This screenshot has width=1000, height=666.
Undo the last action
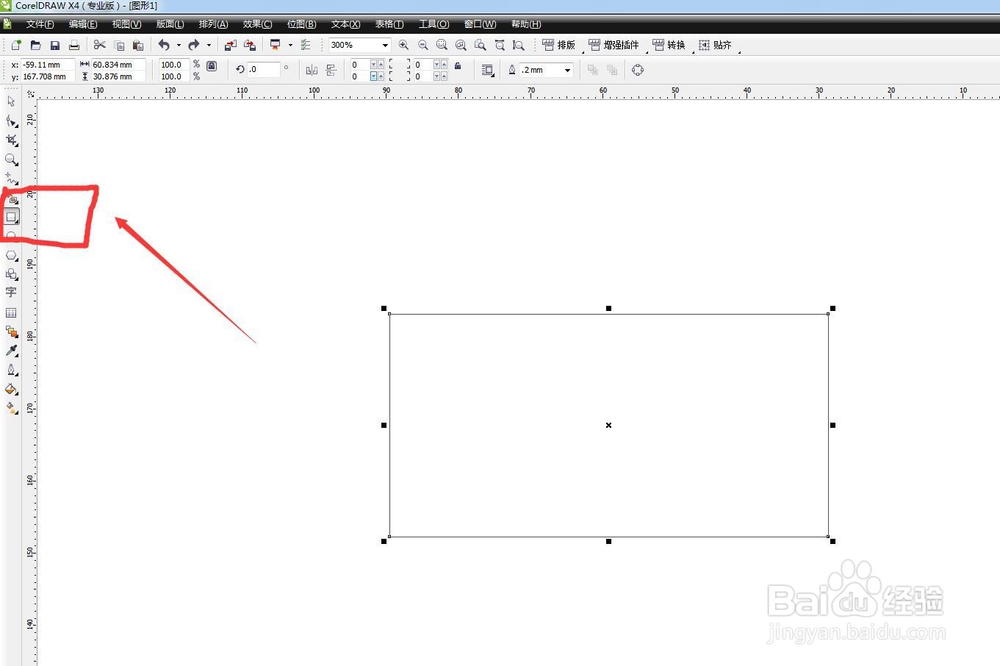(164, 45)
